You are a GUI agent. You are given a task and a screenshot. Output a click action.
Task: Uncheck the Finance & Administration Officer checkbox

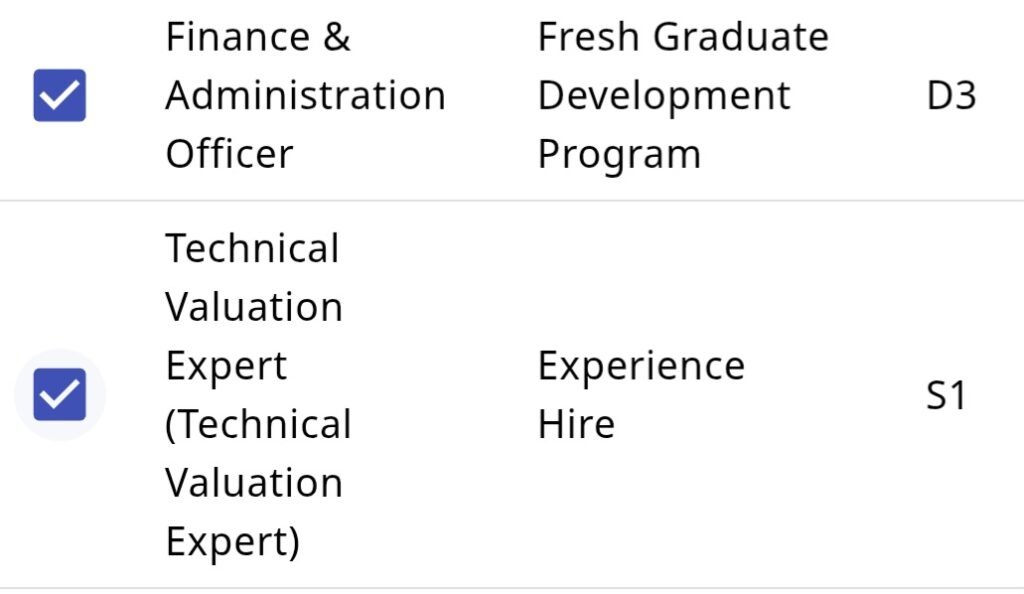(x=59, y=96)
